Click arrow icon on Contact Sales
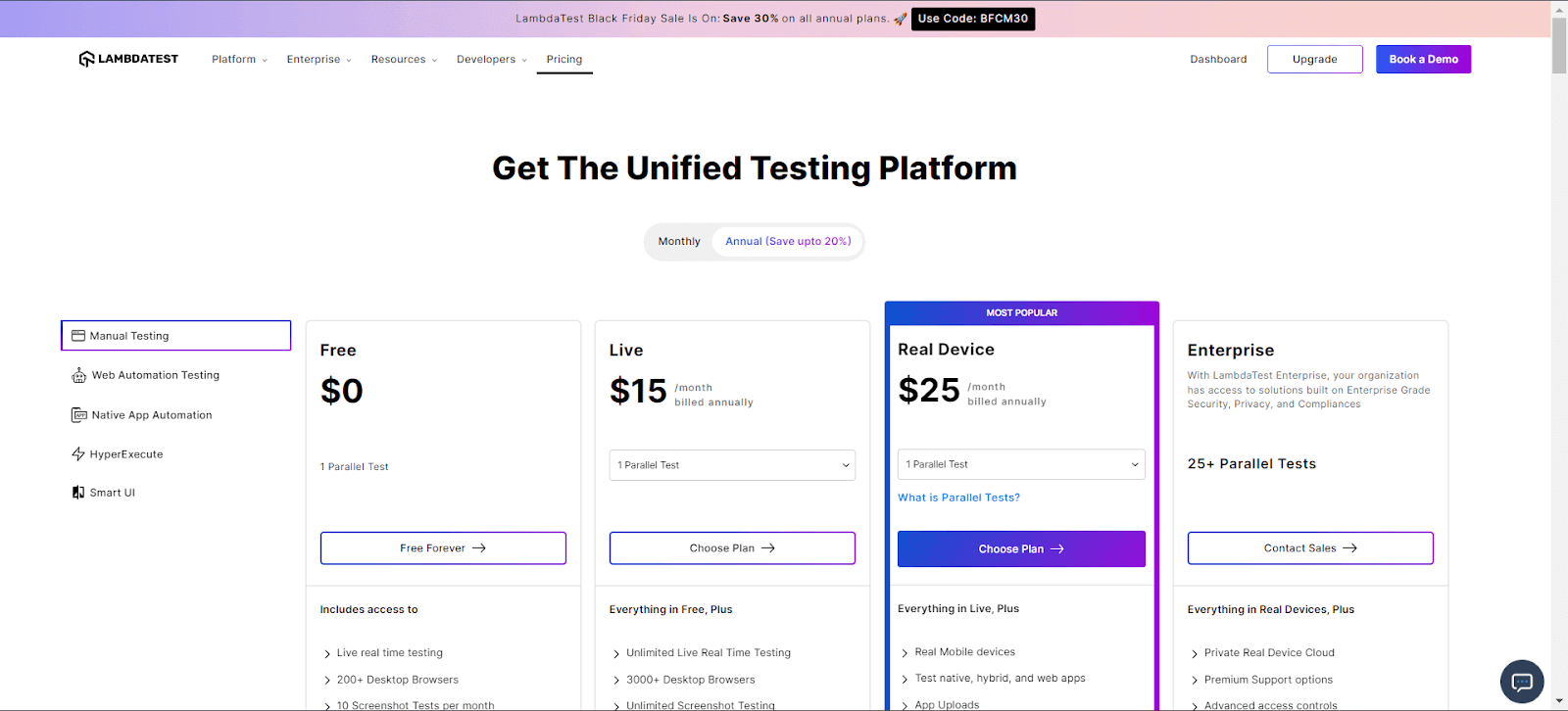The image size is (1568, 711). coord(1349,548)
